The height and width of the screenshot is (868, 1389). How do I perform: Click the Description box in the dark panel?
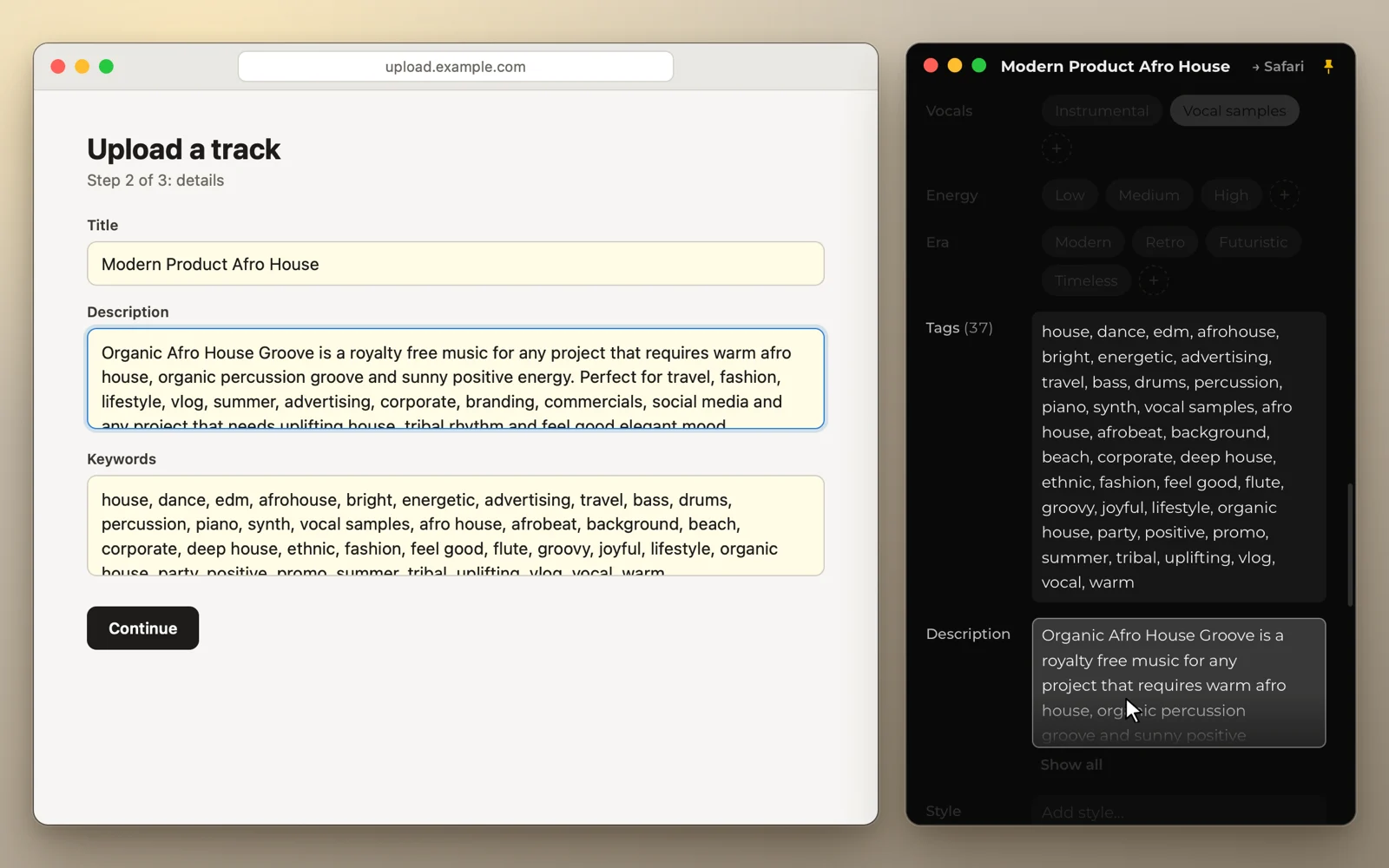click(1179, 683)
